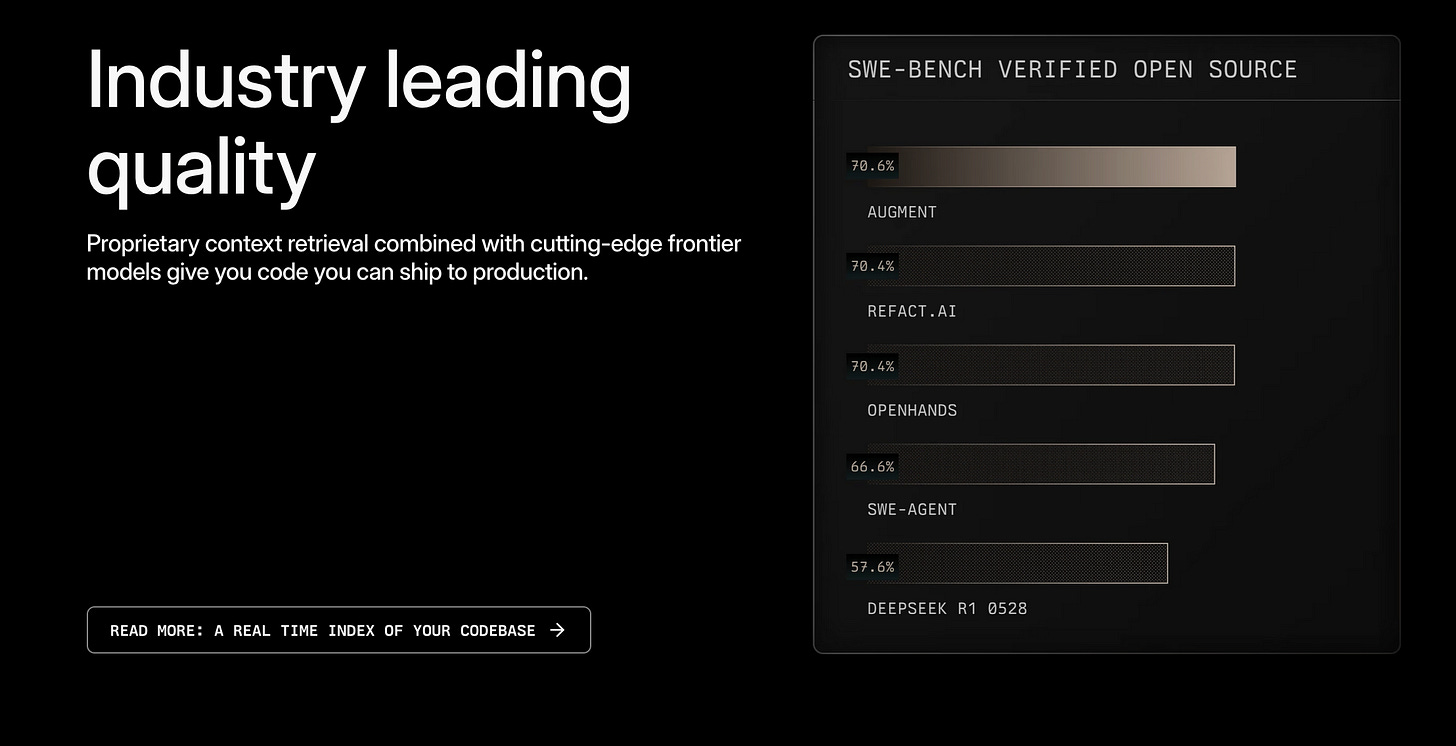Image resolution: width=1456 pixels, height=746 pixels.
Task: Click the 70.6% score badge on the top bar
Action: point(872,166)
